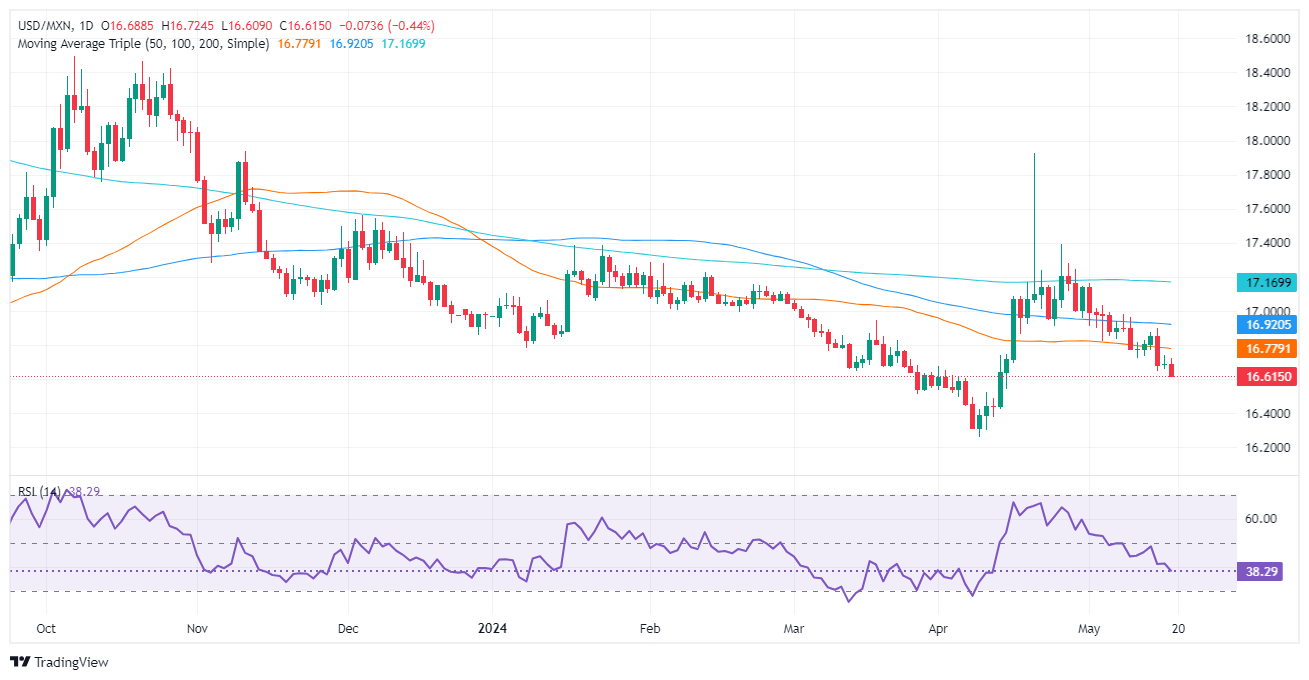The height and width of the screenshot is (680, 1309).
Task: Click the Nov label on the time axis
Action: [x=197, y=631]
